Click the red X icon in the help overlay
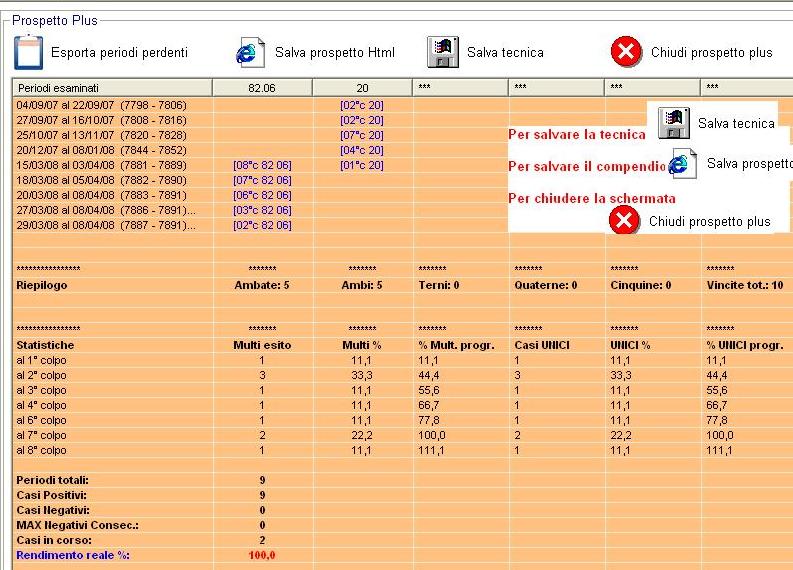The image size is (793, 570). 624,221
